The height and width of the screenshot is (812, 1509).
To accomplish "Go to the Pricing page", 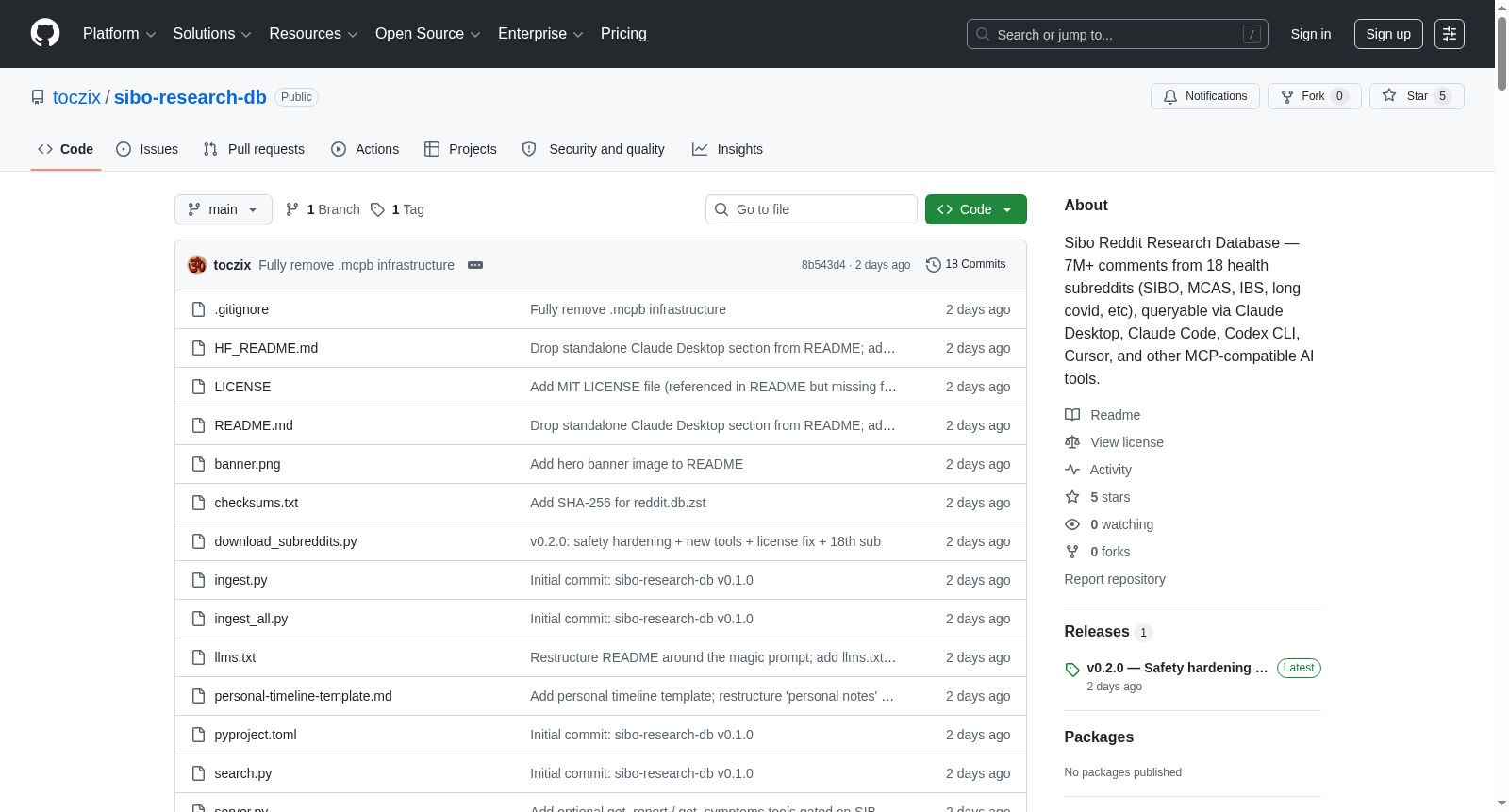I will 623,34.
